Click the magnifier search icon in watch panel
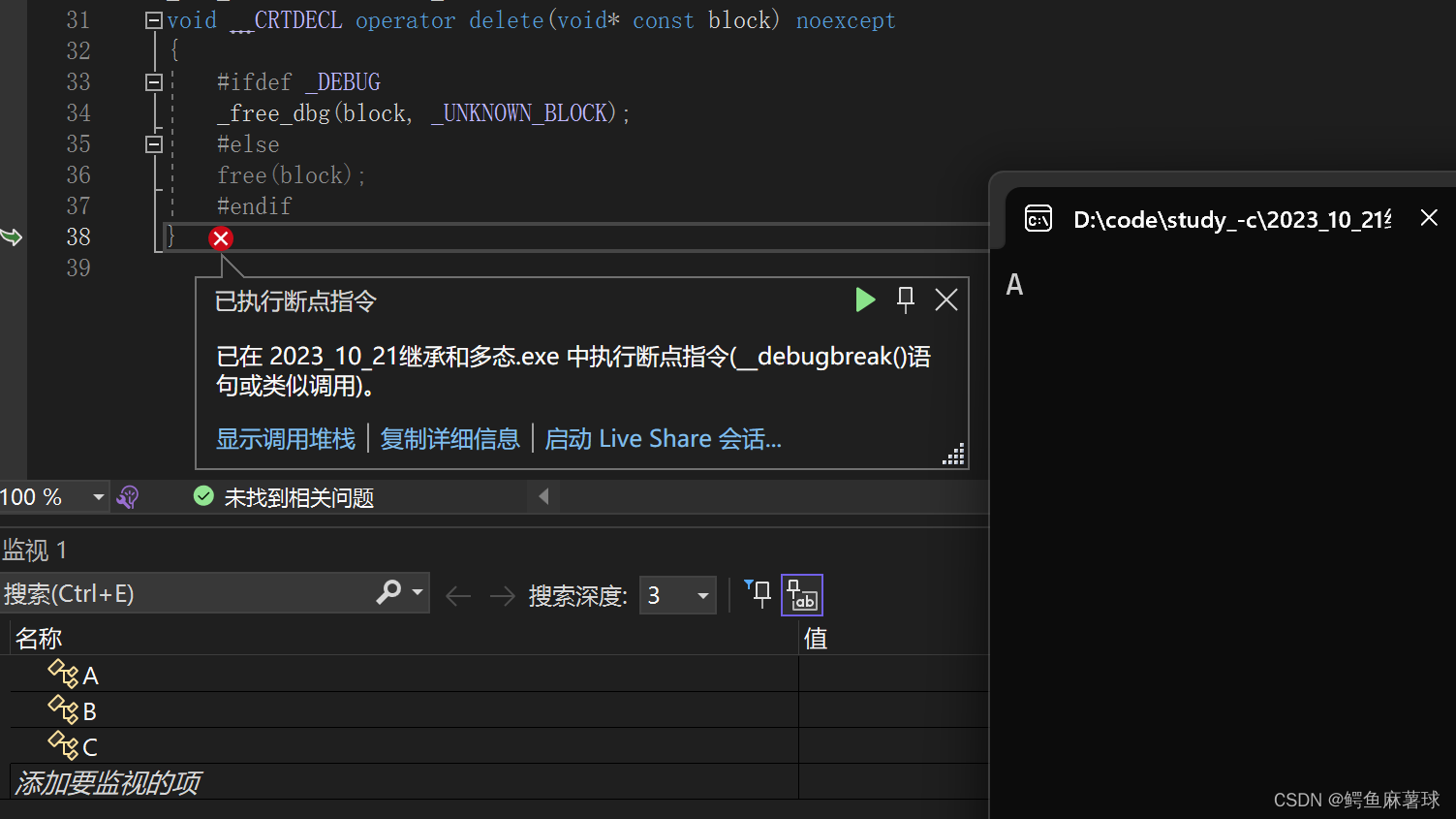1456x819 pixels. click(x=388, y=592)
